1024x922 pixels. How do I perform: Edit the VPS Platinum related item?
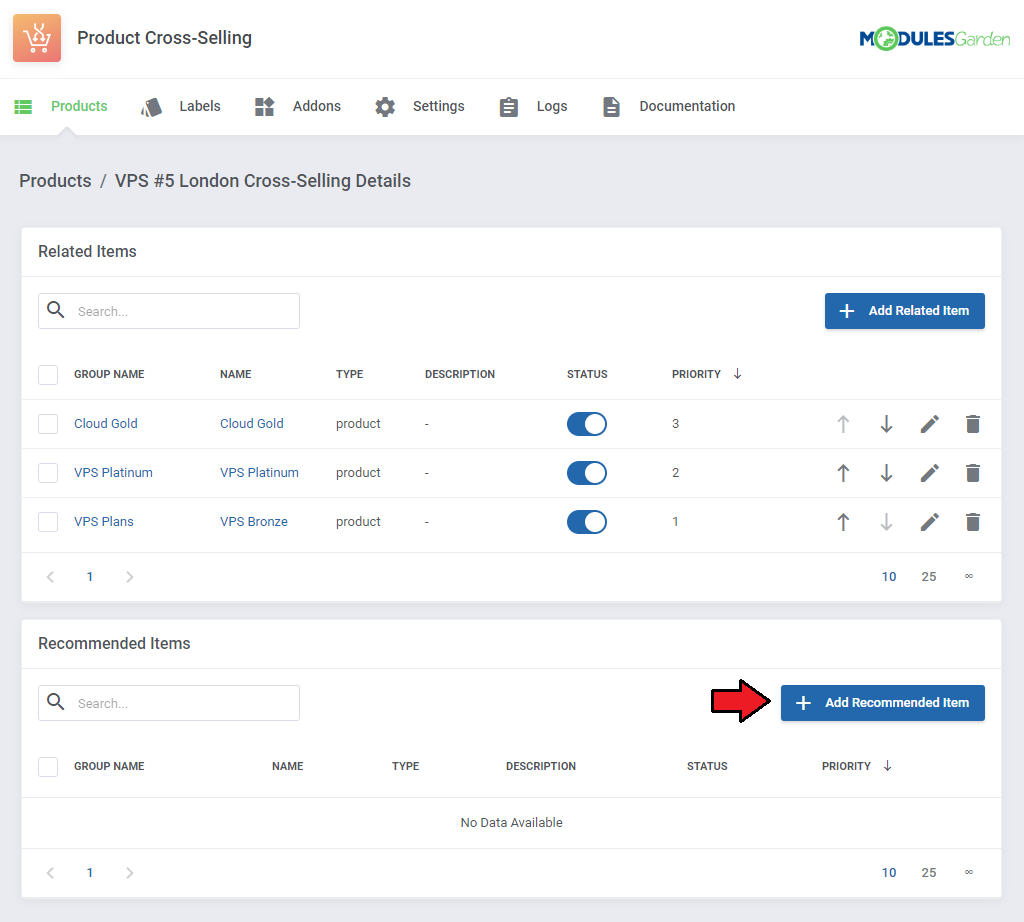click(x=930, y=473)
